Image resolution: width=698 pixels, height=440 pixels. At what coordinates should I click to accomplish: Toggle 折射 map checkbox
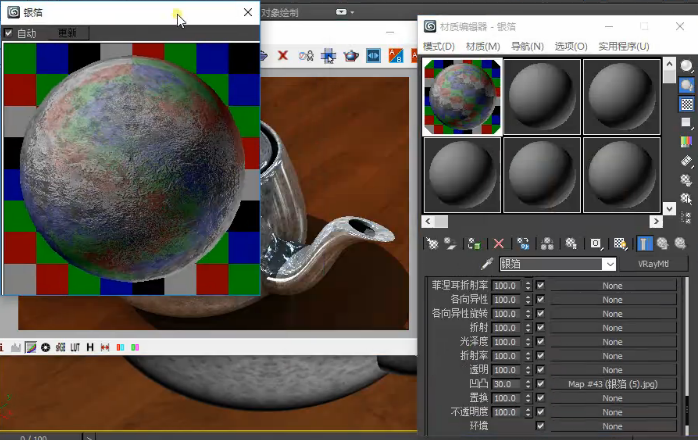pyautogui.click(x=540, y=327)
